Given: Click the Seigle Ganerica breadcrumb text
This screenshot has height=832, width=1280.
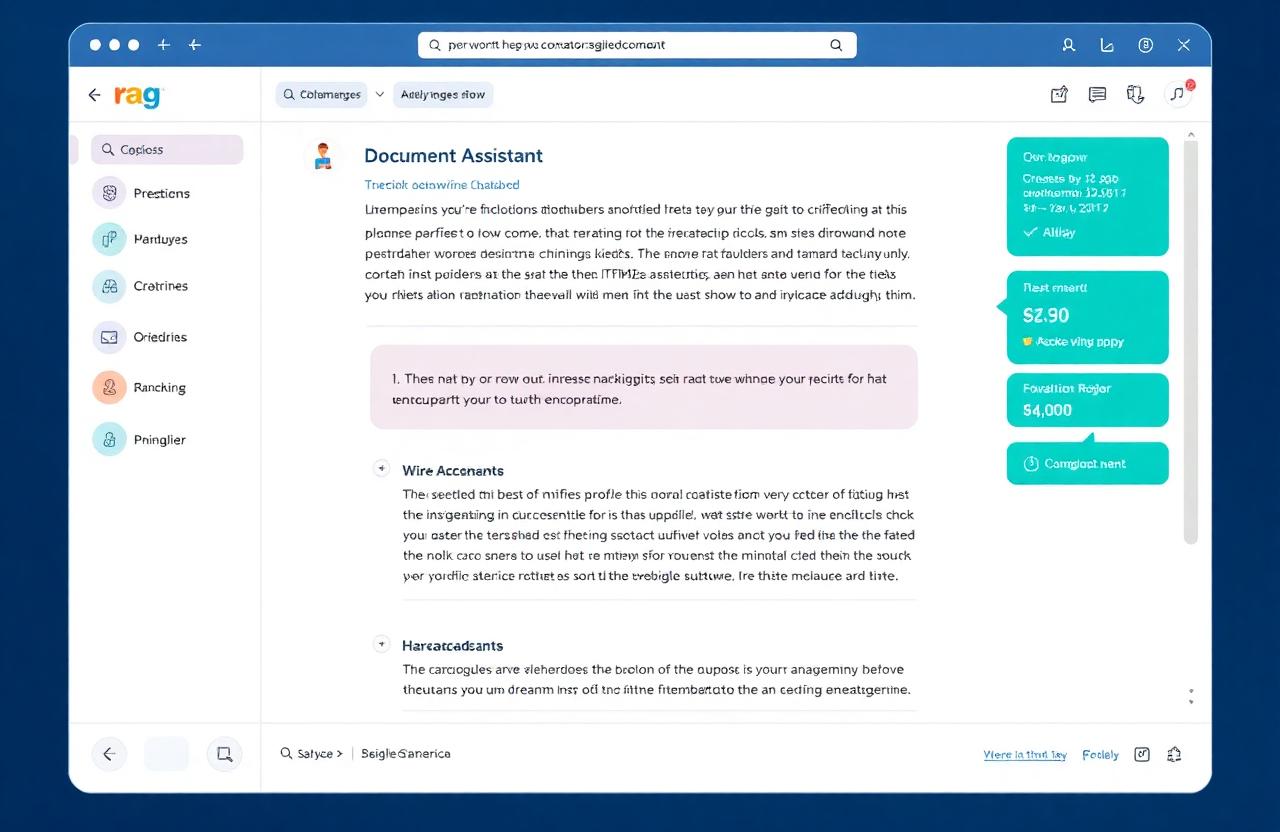Looking at the screenshot, I should pyautogui.click(x=406, y=754).
